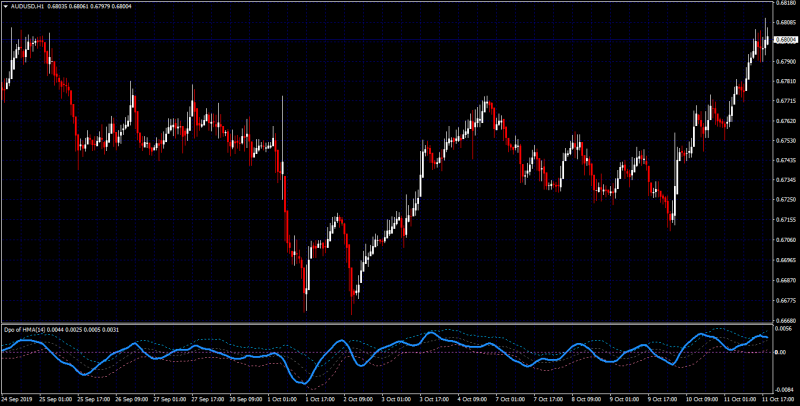Click the Dpo of HMA(14) indicator label
Viewport: 800px width, 406px height.
(22, 329)
